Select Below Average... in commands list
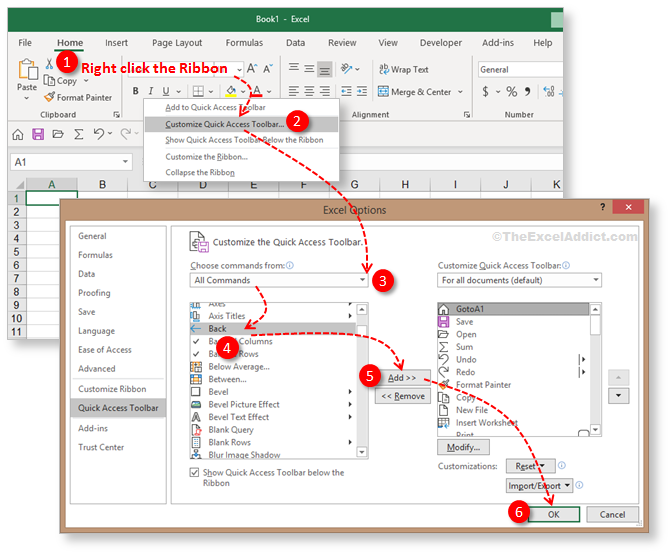Image resolution: width=670 pixels, height=554 pixels. (x=273, y=366)
